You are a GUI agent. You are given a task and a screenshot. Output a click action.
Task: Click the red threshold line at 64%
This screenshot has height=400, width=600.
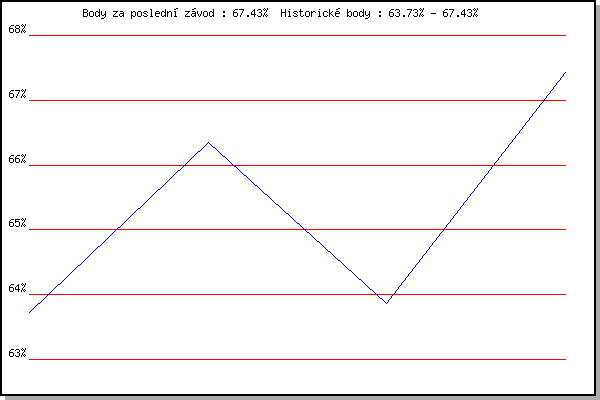(x=200, y=294)
